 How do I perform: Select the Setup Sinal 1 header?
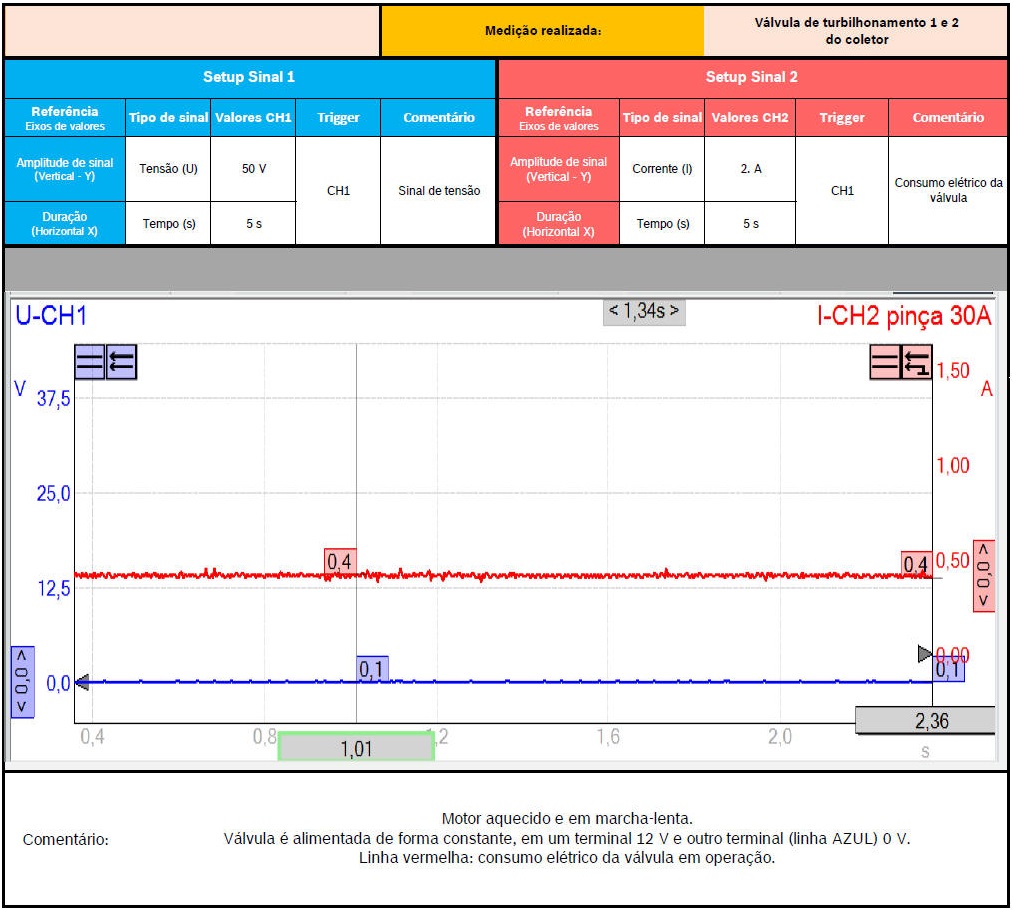pyautogui.click(x=249, y=77)
